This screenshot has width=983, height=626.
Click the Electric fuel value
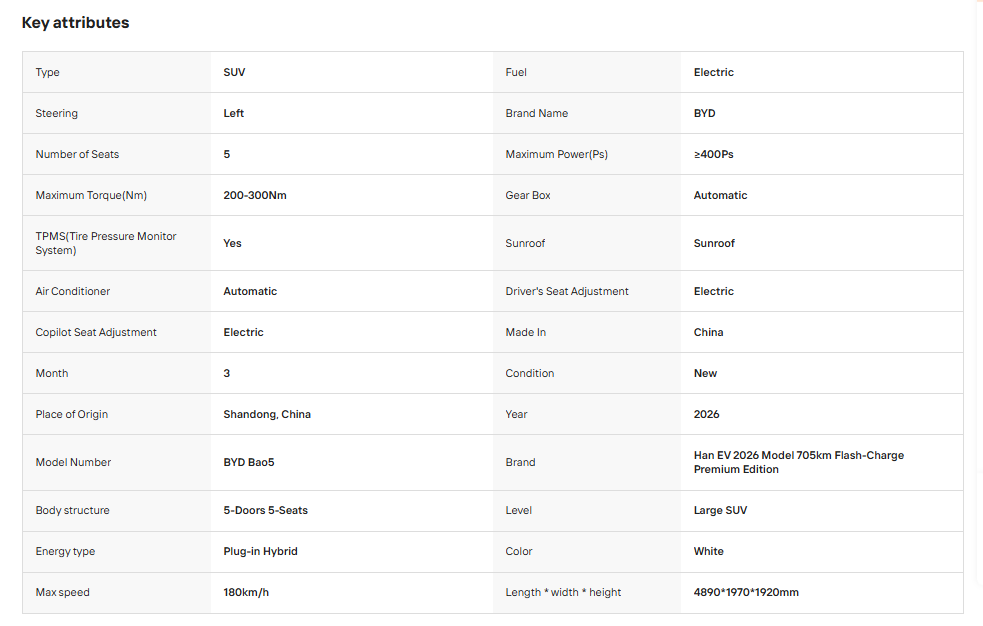click(x=713, y=72)
